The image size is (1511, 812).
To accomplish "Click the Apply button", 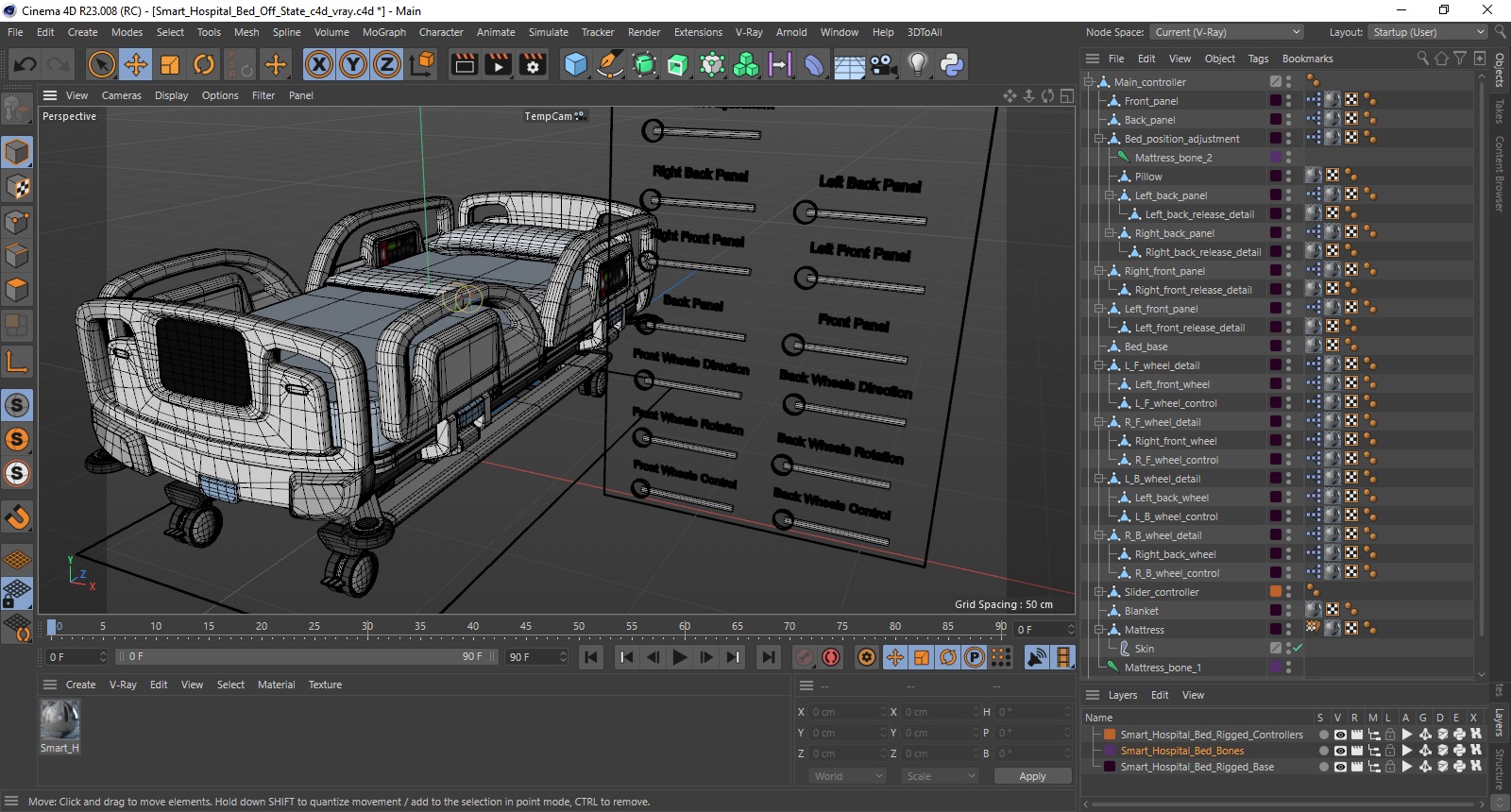I will [1032, 776].
